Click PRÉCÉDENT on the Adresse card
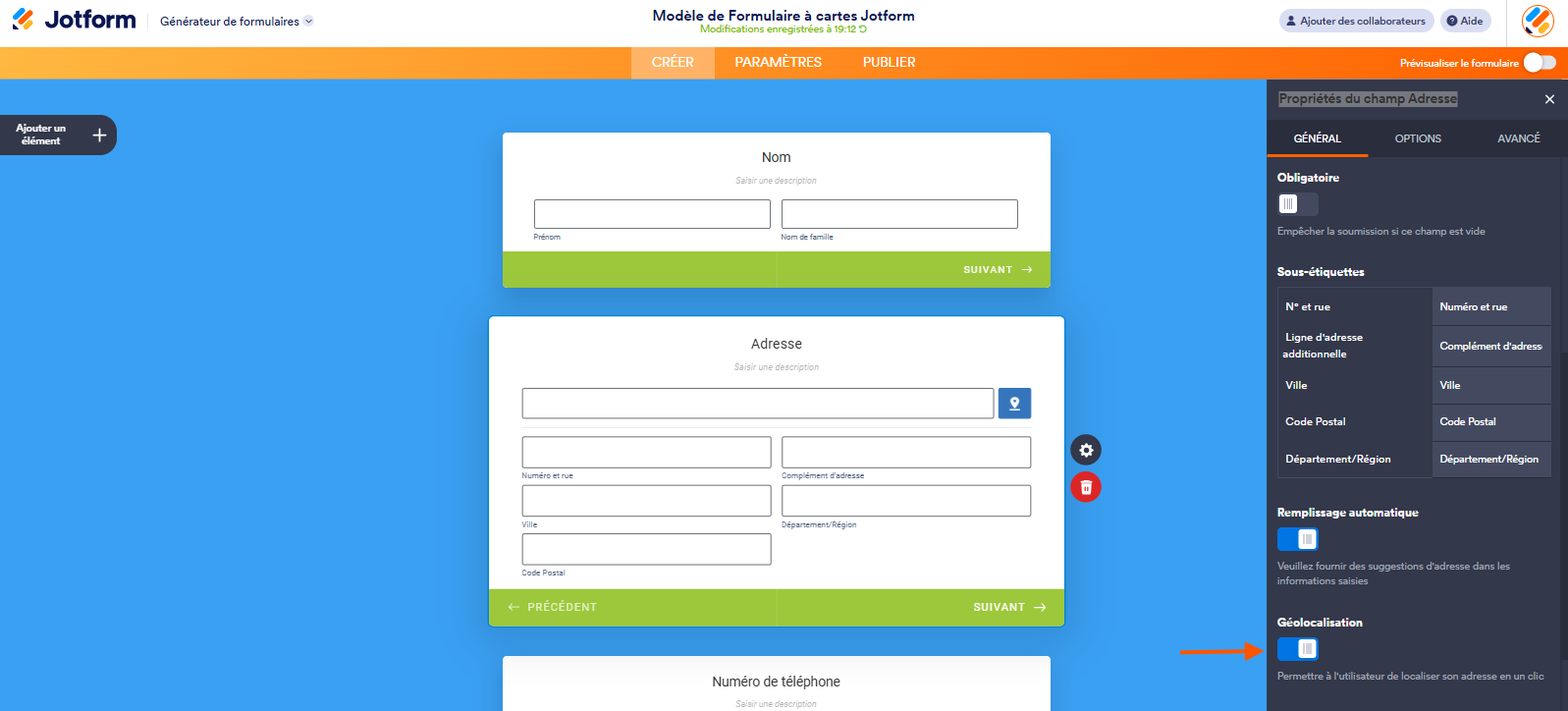Screen dimensions: 1568x711 click(x=553, y=607)
